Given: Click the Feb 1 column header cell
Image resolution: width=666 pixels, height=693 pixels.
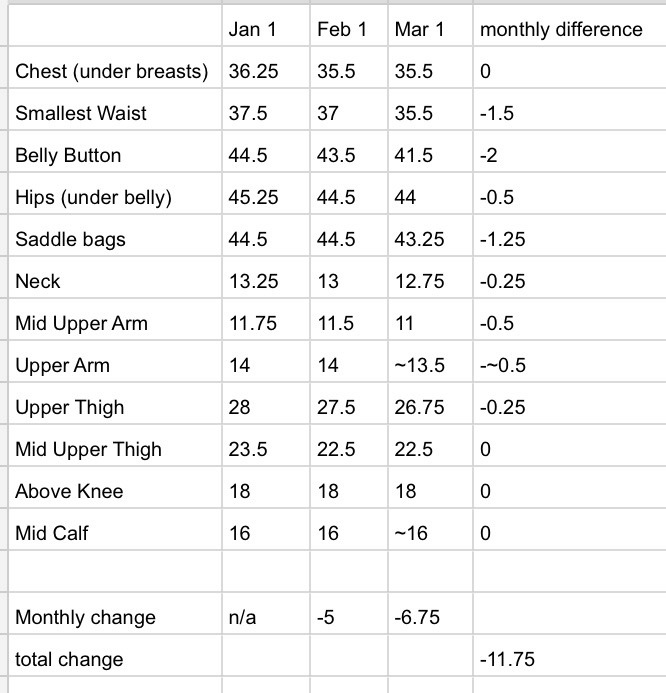Looking at the screenshot, I should (x=342, y=29).
